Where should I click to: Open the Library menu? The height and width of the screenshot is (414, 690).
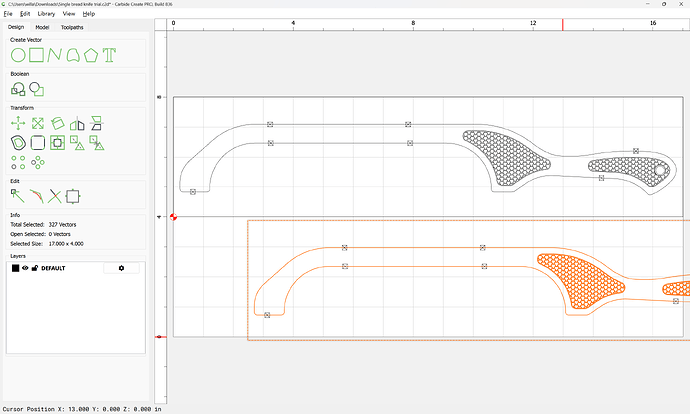point(45,14)
